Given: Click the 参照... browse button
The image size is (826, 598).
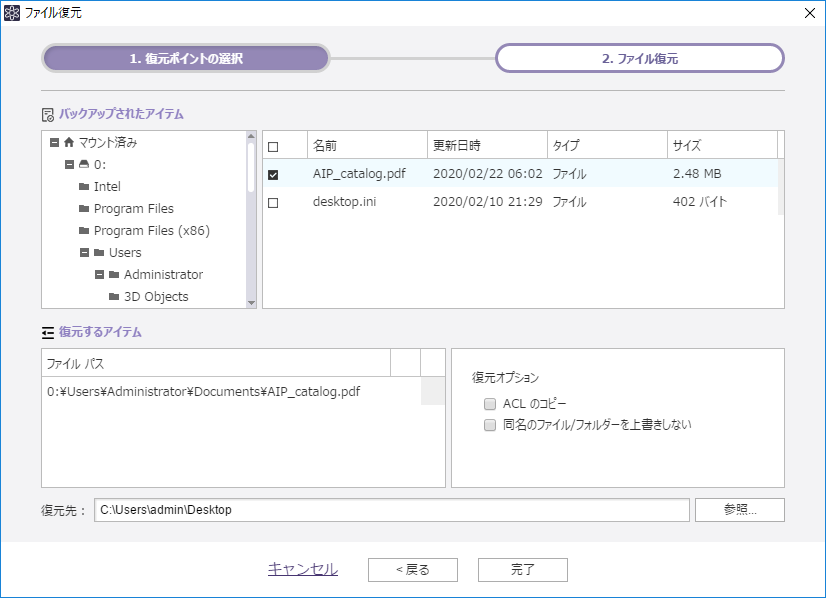Looking at the screenshot, I should pyautogui.click(x=739, y=510).
